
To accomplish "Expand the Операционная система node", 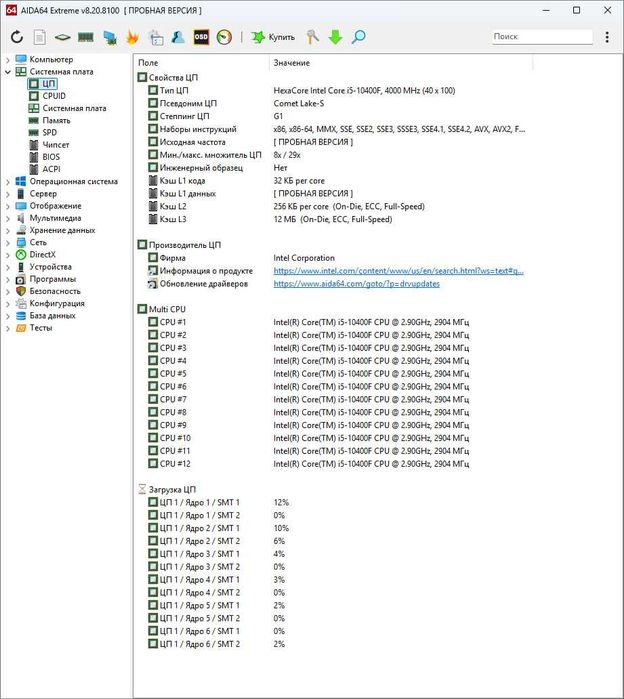I will coord(8,182).
